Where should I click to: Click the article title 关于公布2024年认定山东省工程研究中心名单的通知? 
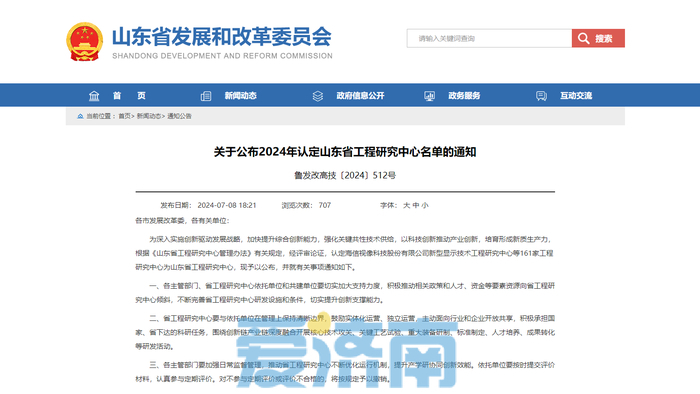tap(345, 152)
